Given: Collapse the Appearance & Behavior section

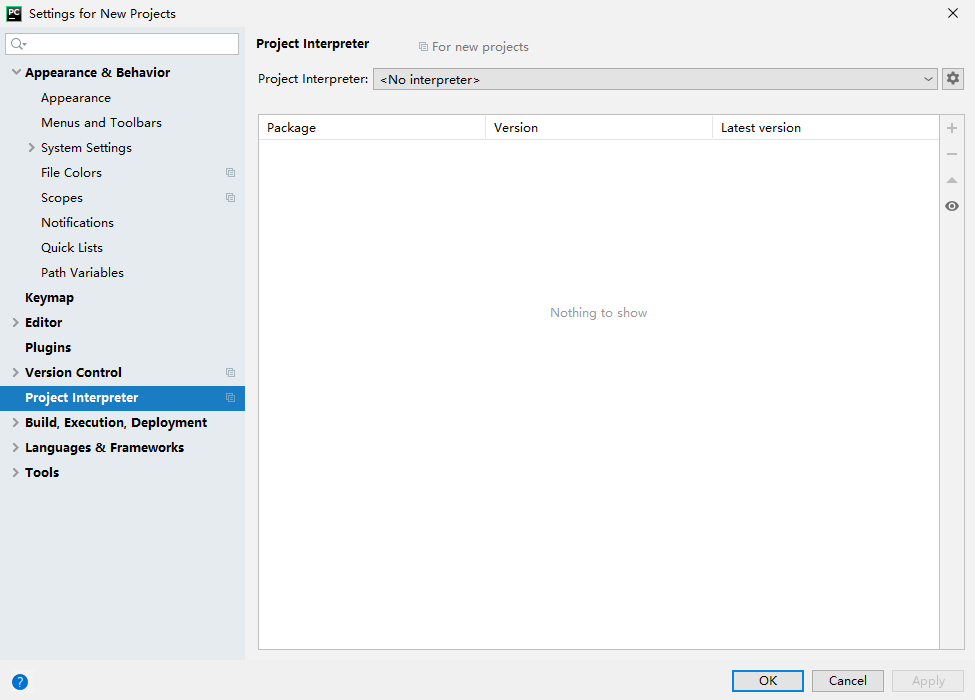Looking at the screenshot, I should pyautogui.click(x=16, y=72).
